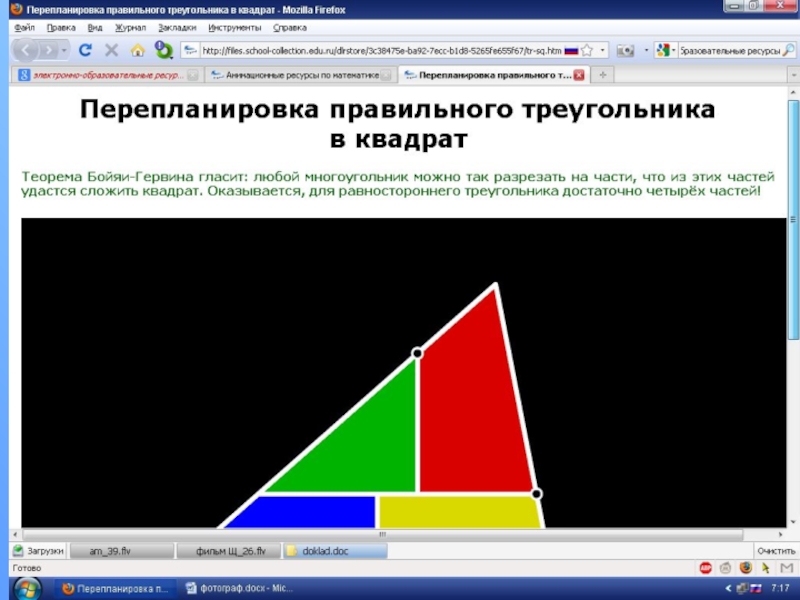Click the Загрузки downloads button
This screenshot has width=800, height=600.
39,551
